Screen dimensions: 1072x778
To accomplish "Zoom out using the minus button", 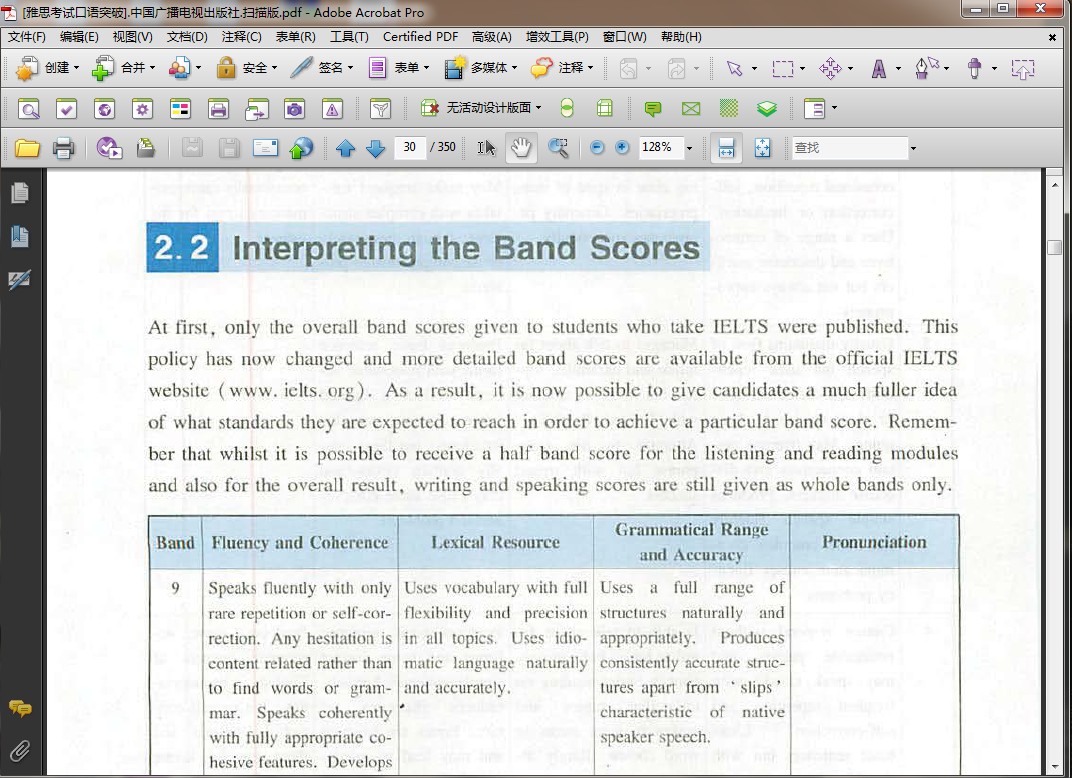I will 597,148.
